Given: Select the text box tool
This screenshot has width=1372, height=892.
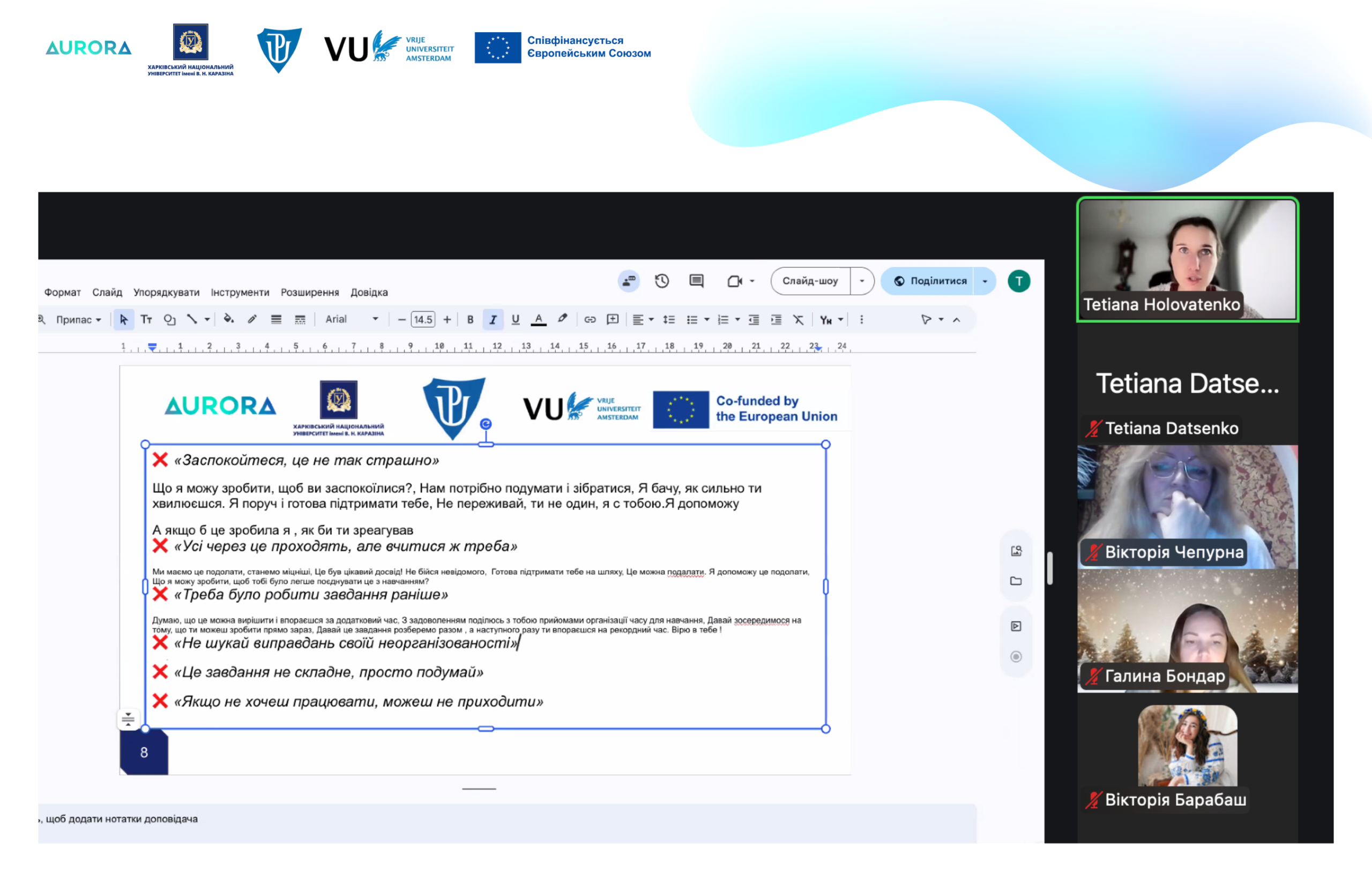Looking at the screenshot, I should [x=146, y=319].
